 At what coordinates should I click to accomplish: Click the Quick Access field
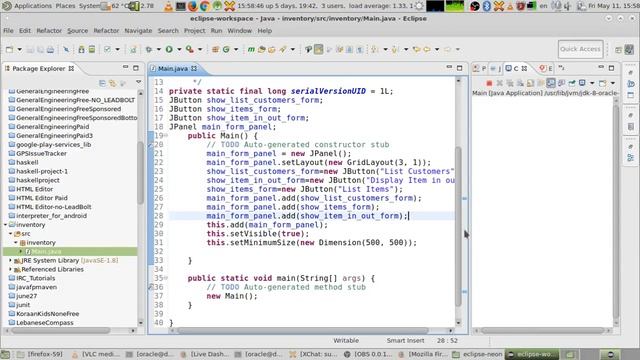(x=580, y=49)
